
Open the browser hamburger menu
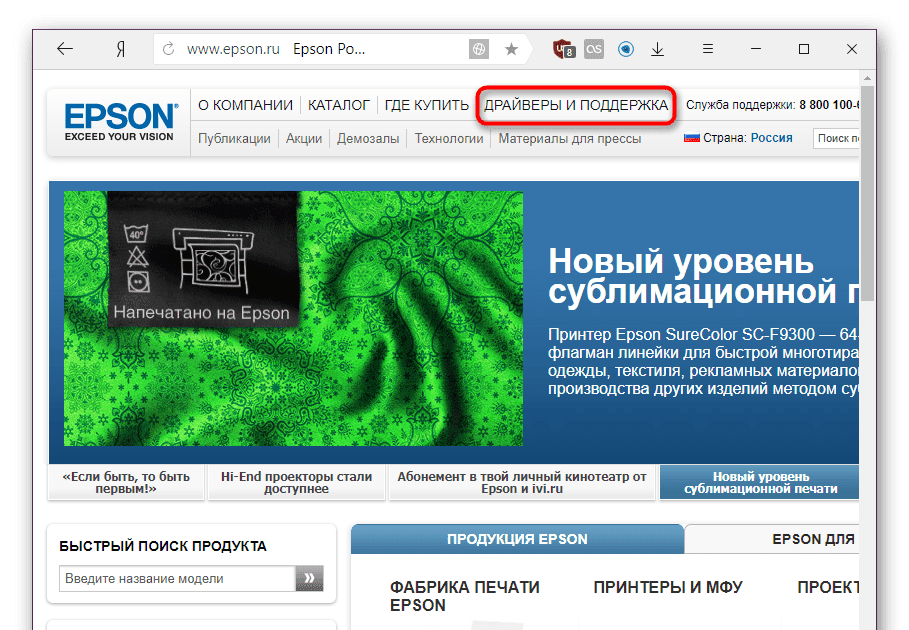tap(708, 49)
